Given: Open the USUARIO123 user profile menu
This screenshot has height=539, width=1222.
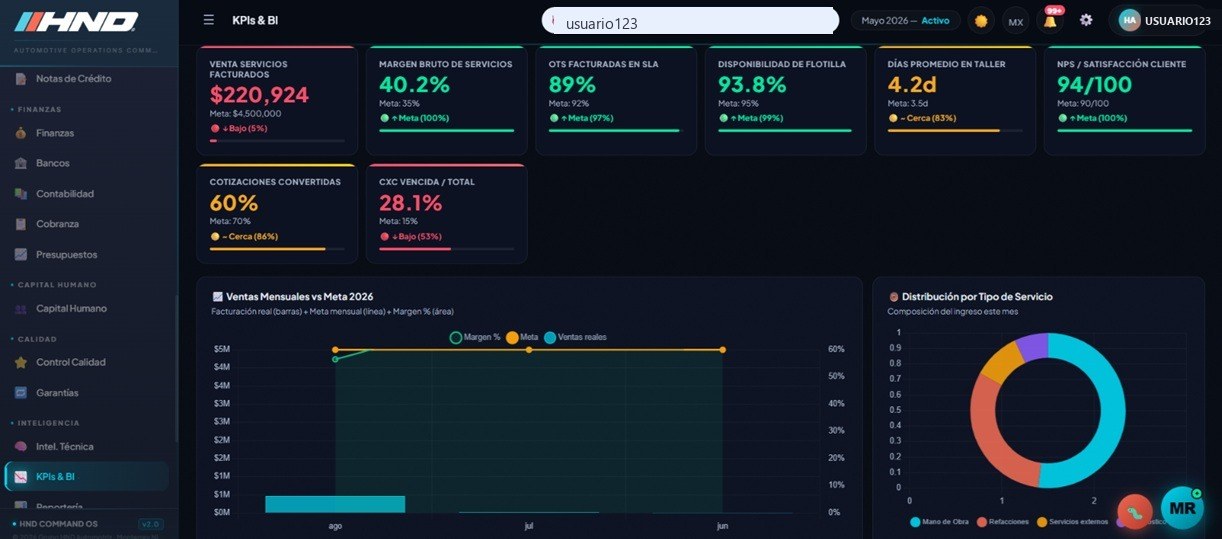Looking at the screenshot, I should coord(1164,20).
